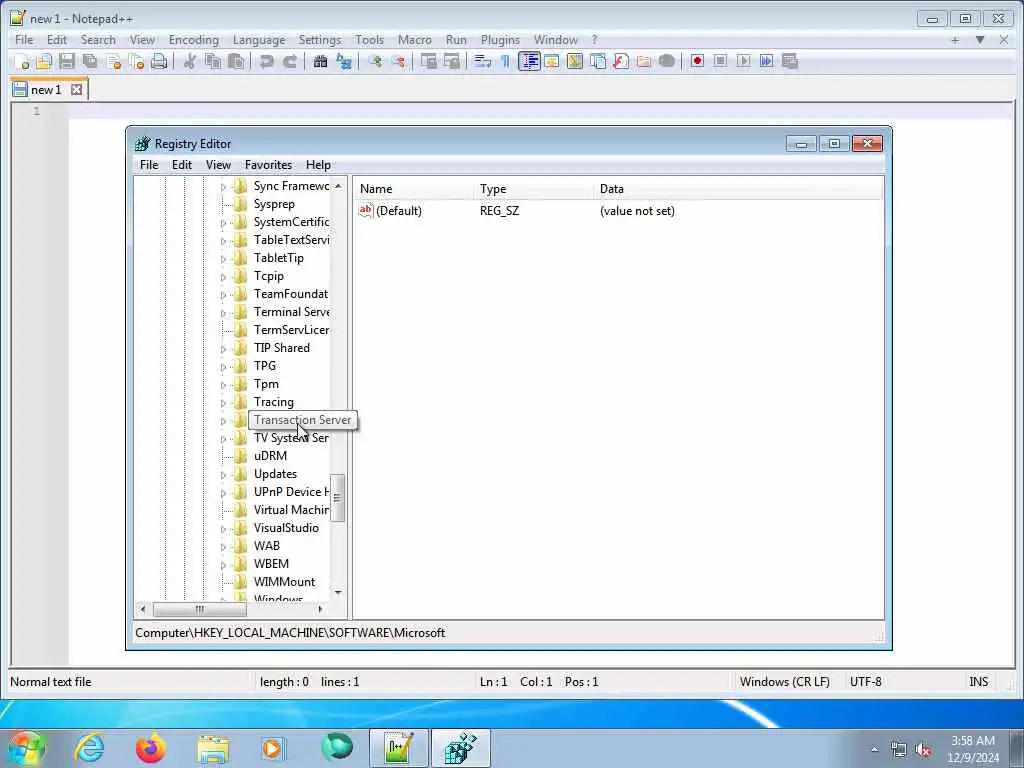Open the Notepad++ Macro menu
The height and width of the screenshot is (768, 1024).
pyautogui.click(x=415, y=40)
